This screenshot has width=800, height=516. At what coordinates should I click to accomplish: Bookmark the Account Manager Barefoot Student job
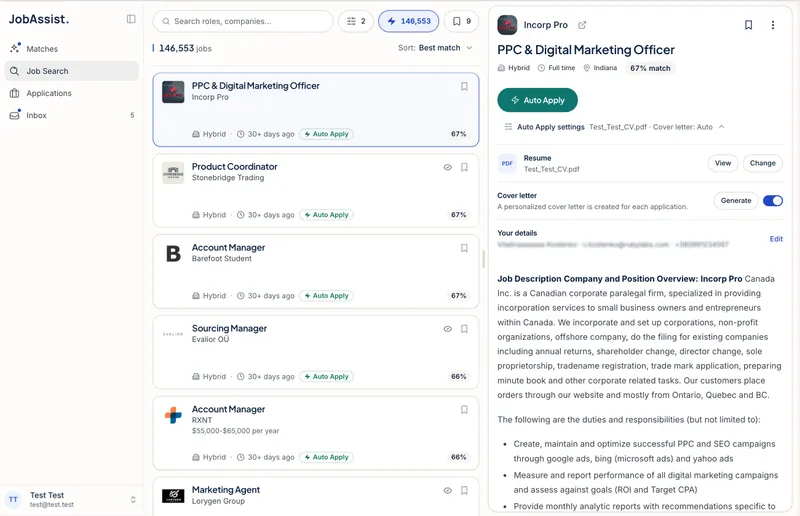pyautogui.click(x=464, y=248)
